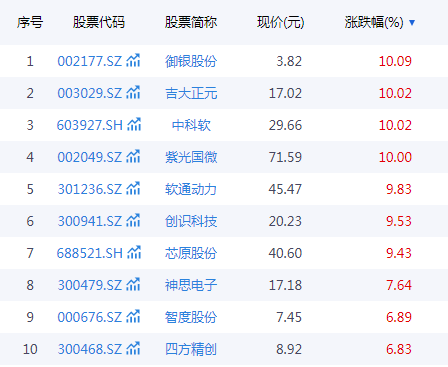
Task: Open 吉大正元 stock page
Action: pyautogui.click(x=191, y=93)
